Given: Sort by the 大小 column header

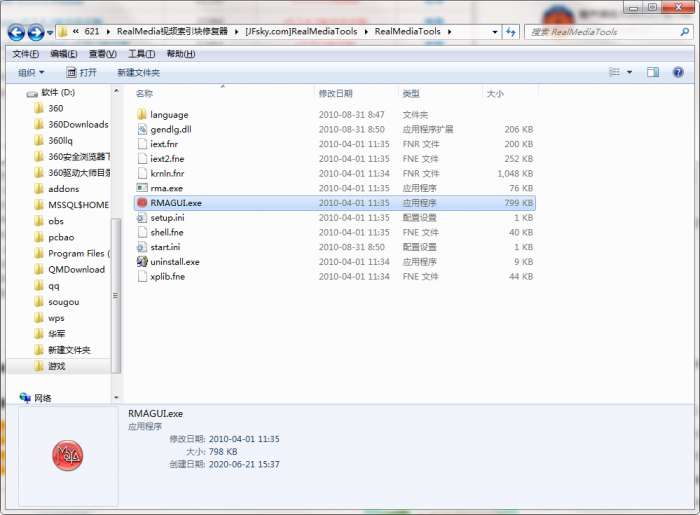Looking at the screenshot, I should point(495,93).
